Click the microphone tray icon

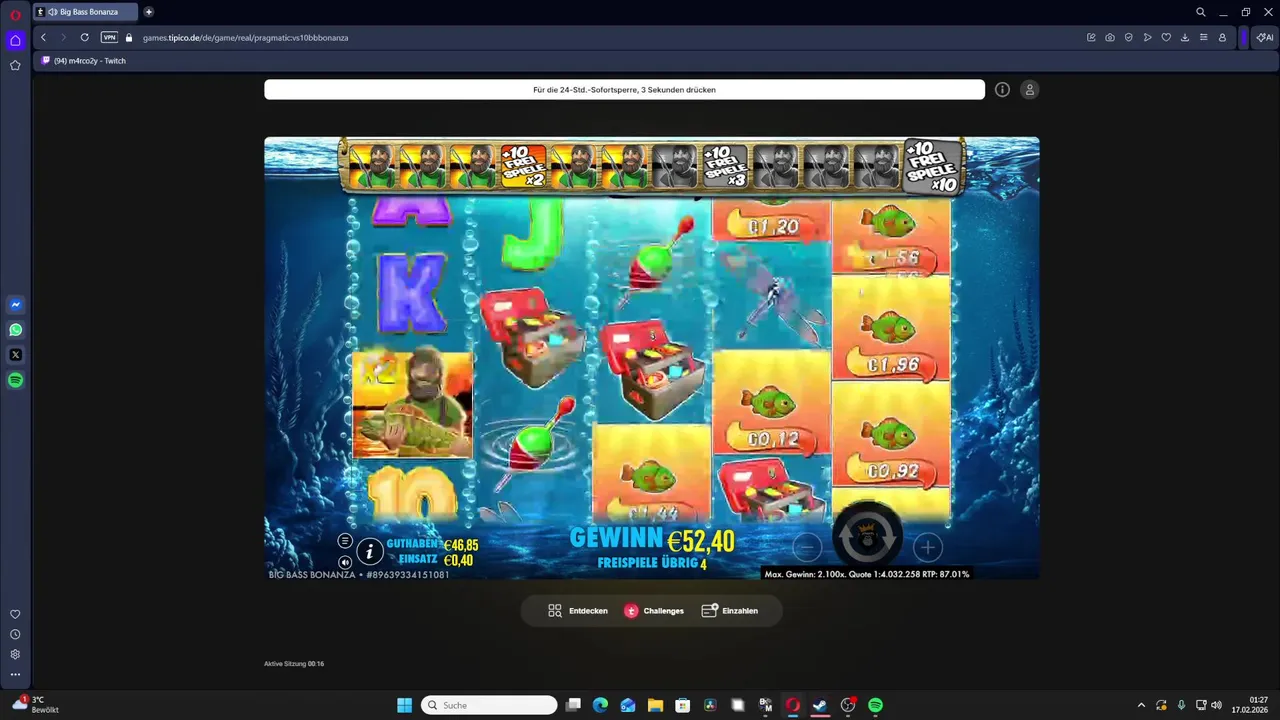pos(1181,705)
